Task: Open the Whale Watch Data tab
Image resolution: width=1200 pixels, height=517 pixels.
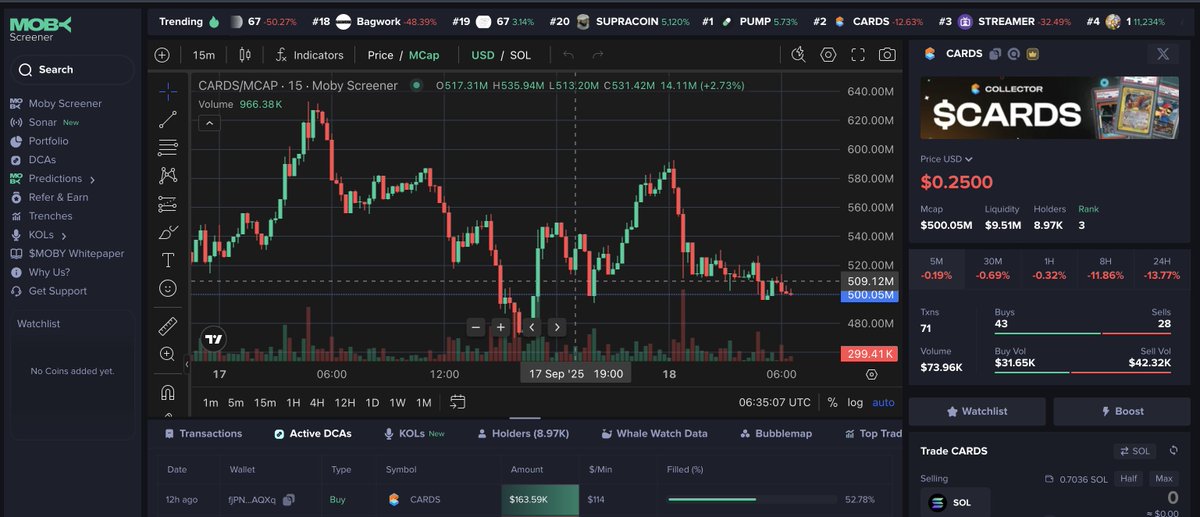Action: (x=654, y=433)
